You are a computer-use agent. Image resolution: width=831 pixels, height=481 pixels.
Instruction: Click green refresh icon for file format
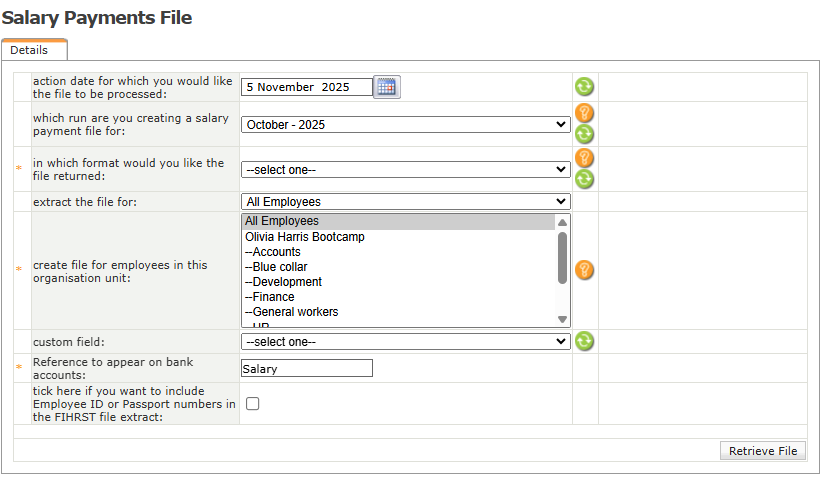click(584, 179)
